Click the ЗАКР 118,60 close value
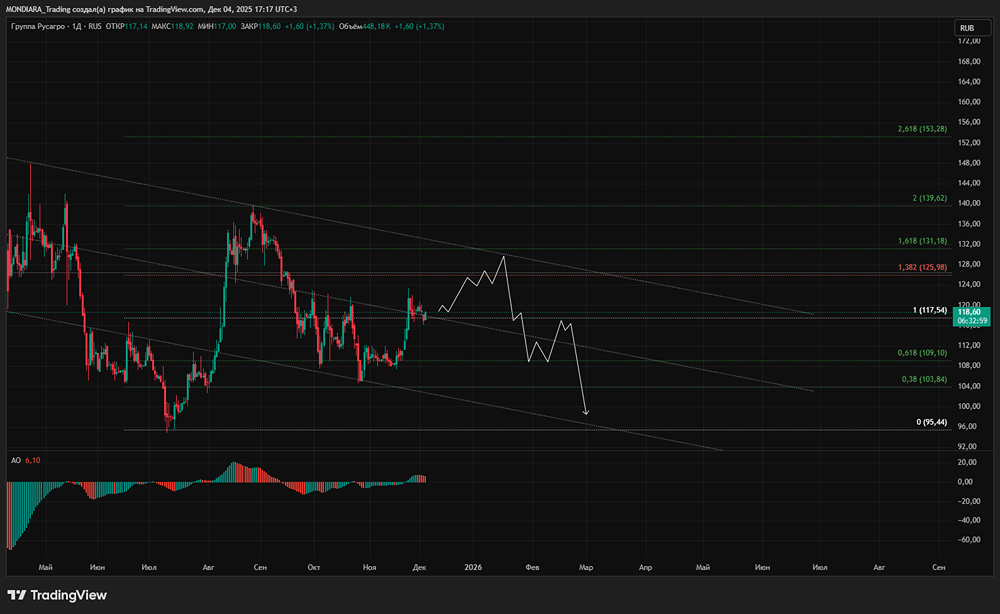Image resolution: width=1000 pixels, height=614 pixels. point(260,27)
